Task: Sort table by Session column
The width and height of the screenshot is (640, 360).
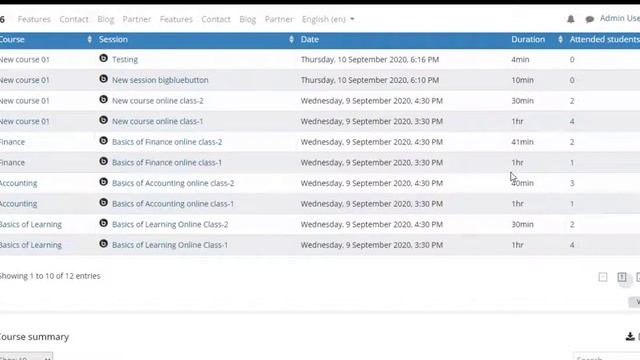Action: (291, 40)
